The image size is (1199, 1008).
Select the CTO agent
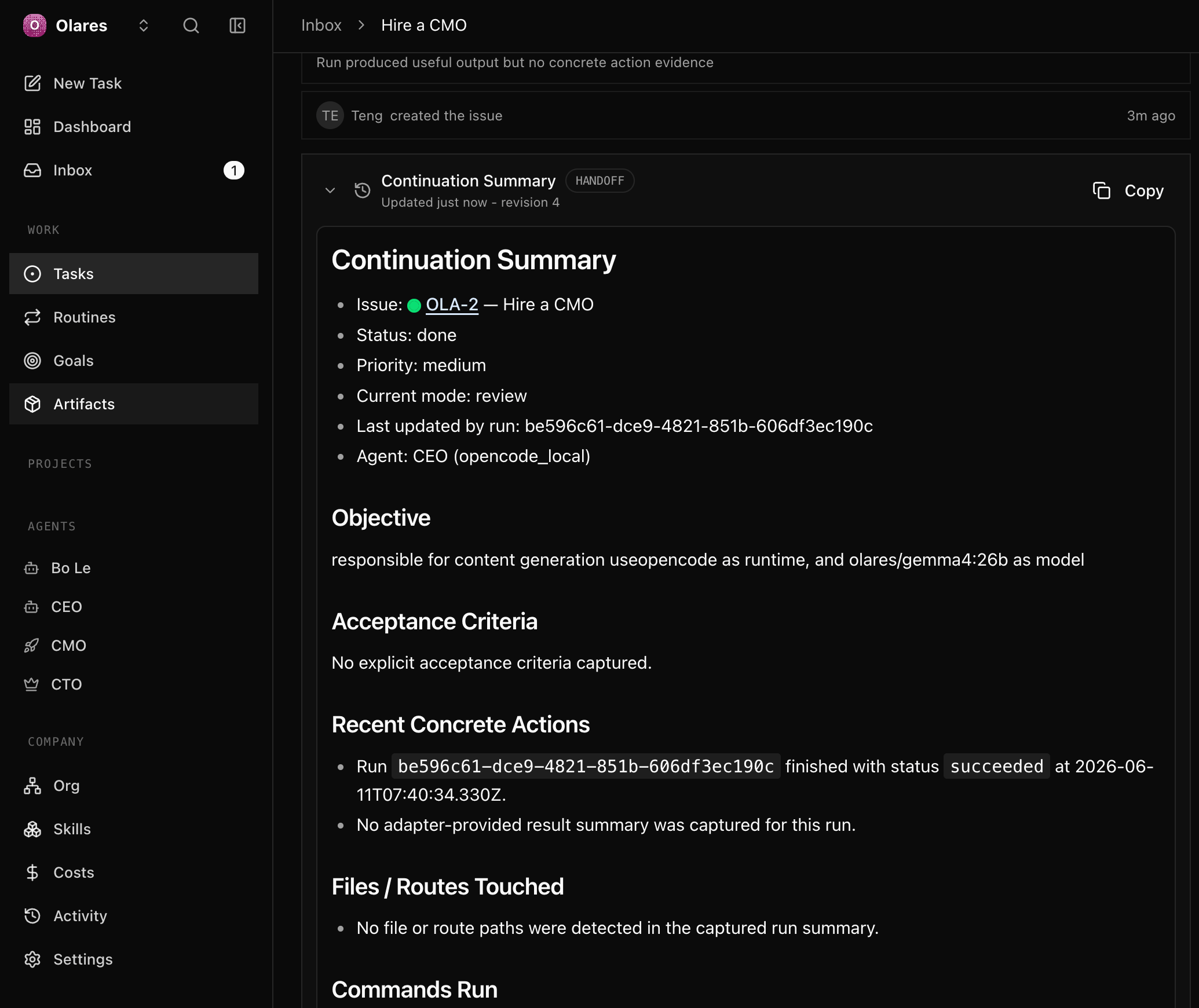134,684
